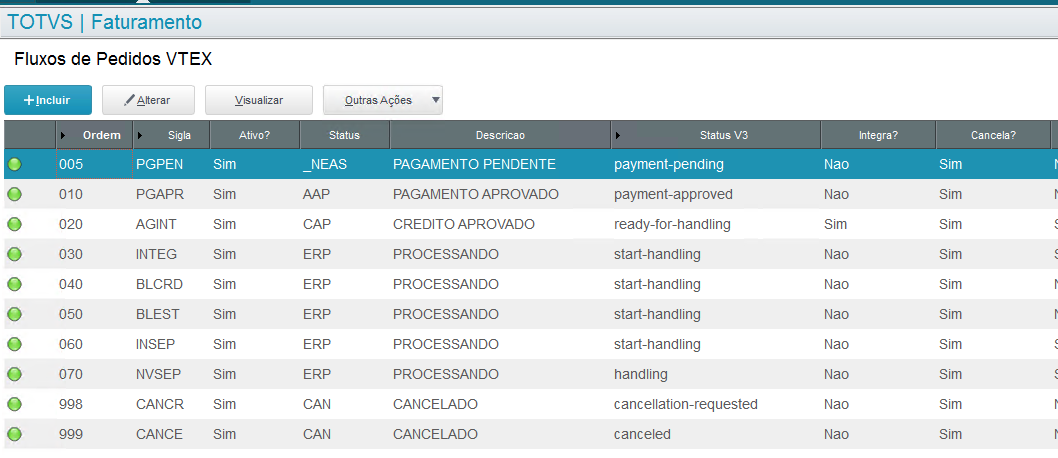Click order number 020 cell
The height and width of the screenshot is (458, 1058).
[94, 224]
